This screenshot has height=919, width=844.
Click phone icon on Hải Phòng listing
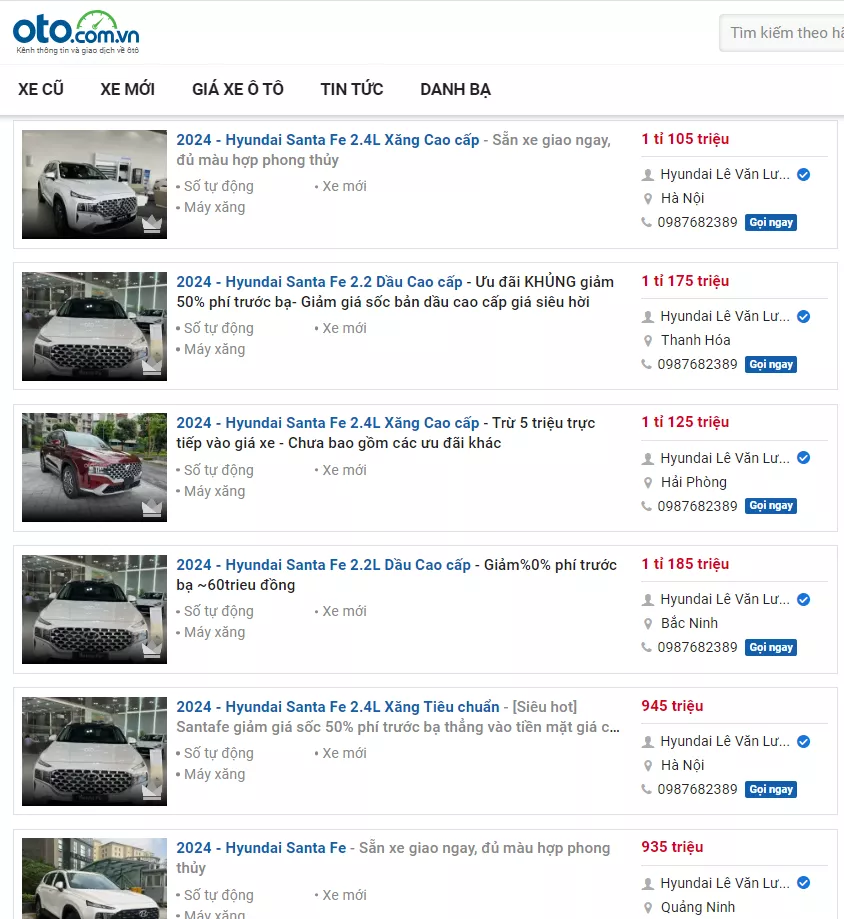(x=646, y=506)
